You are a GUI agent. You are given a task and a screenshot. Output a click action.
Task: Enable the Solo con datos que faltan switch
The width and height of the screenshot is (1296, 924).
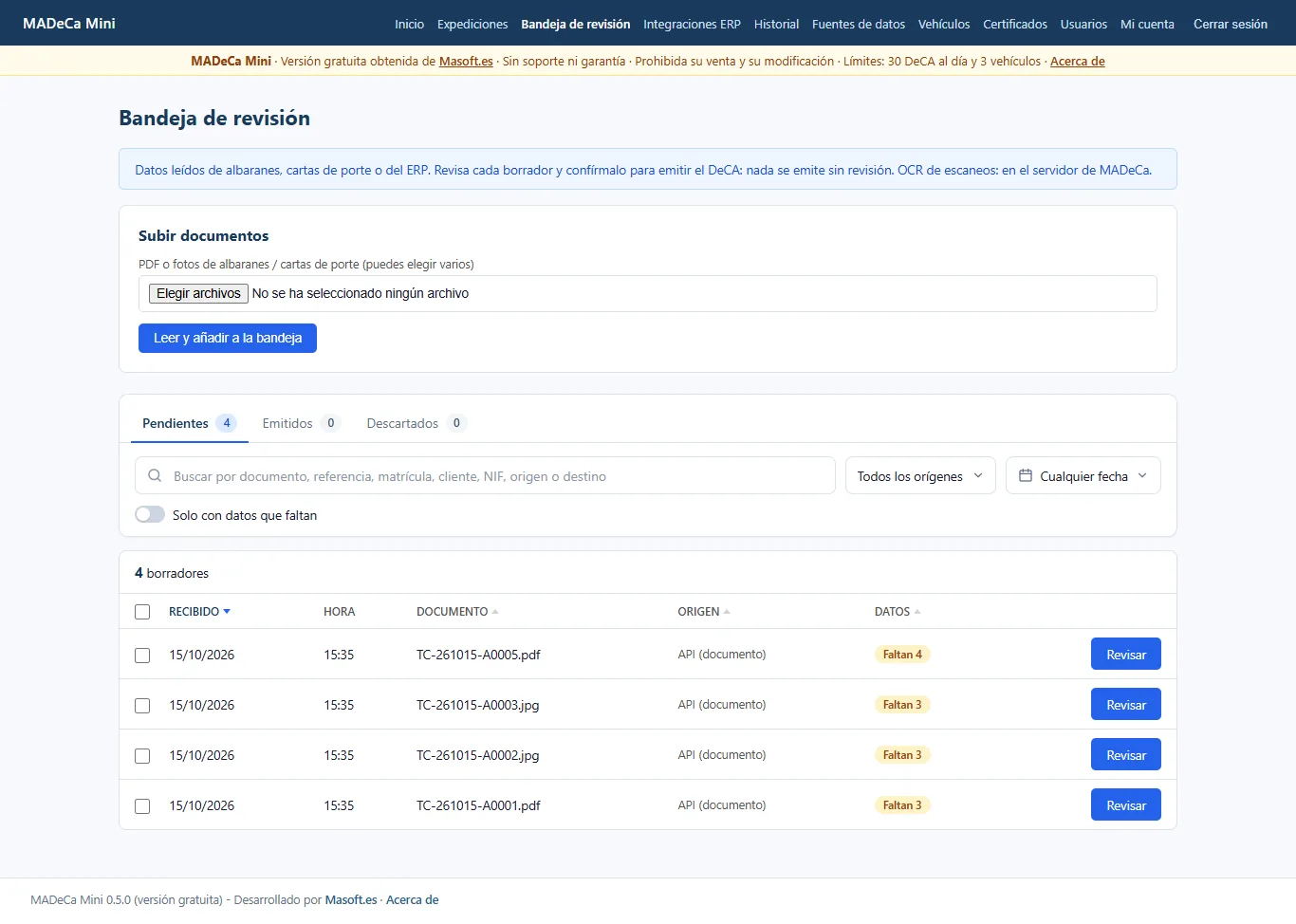click(150, 514)
